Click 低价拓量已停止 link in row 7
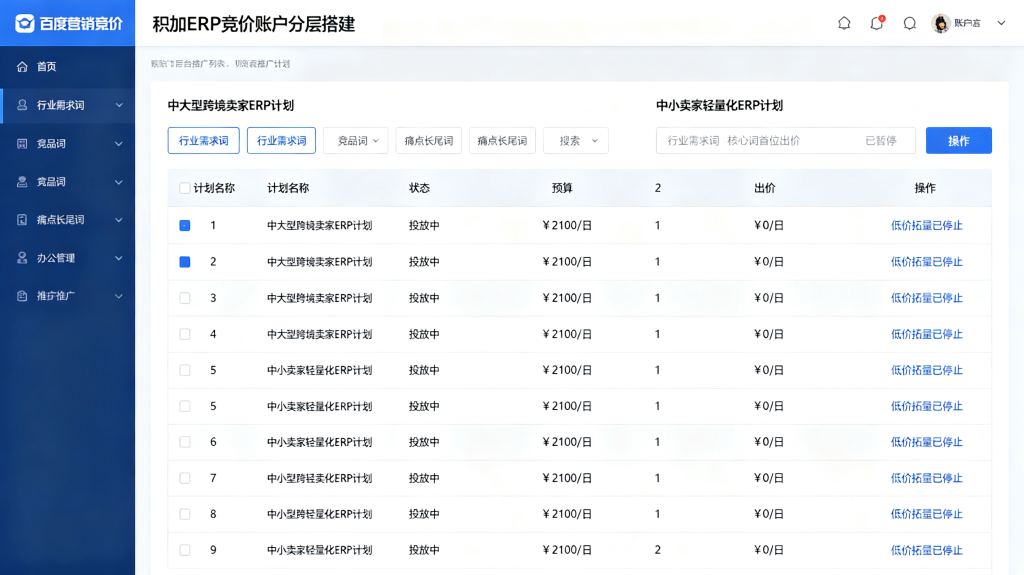 coord(927,478)
